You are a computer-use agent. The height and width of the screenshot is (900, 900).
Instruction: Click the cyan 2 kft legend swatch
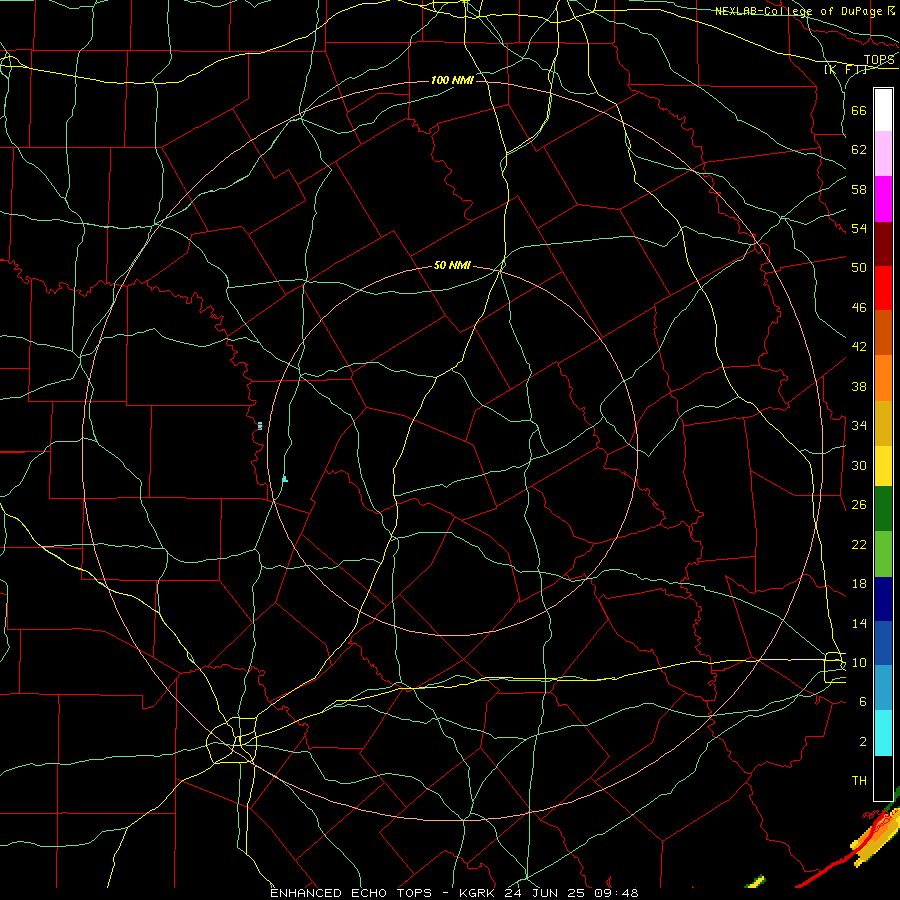[x=883, y=733]
